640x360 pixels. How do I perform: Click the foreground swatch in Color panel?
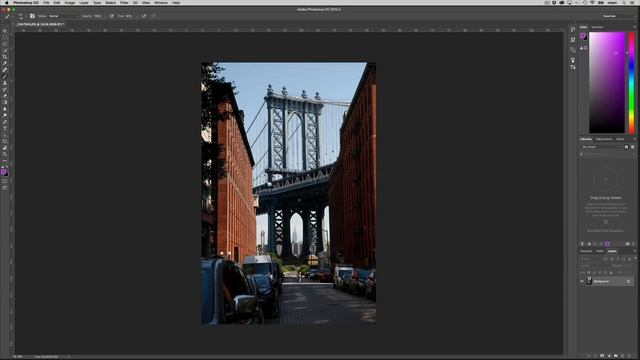pos(583,36)
